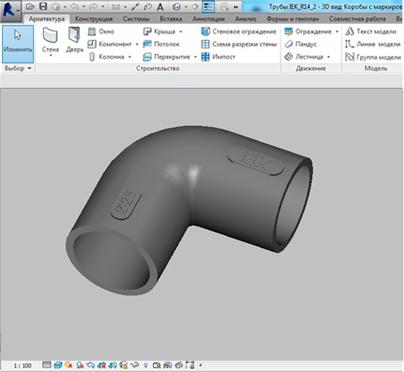Expand the Лестница (Stair) dropdown
This screenshot has width=404, height=372.
329,57
